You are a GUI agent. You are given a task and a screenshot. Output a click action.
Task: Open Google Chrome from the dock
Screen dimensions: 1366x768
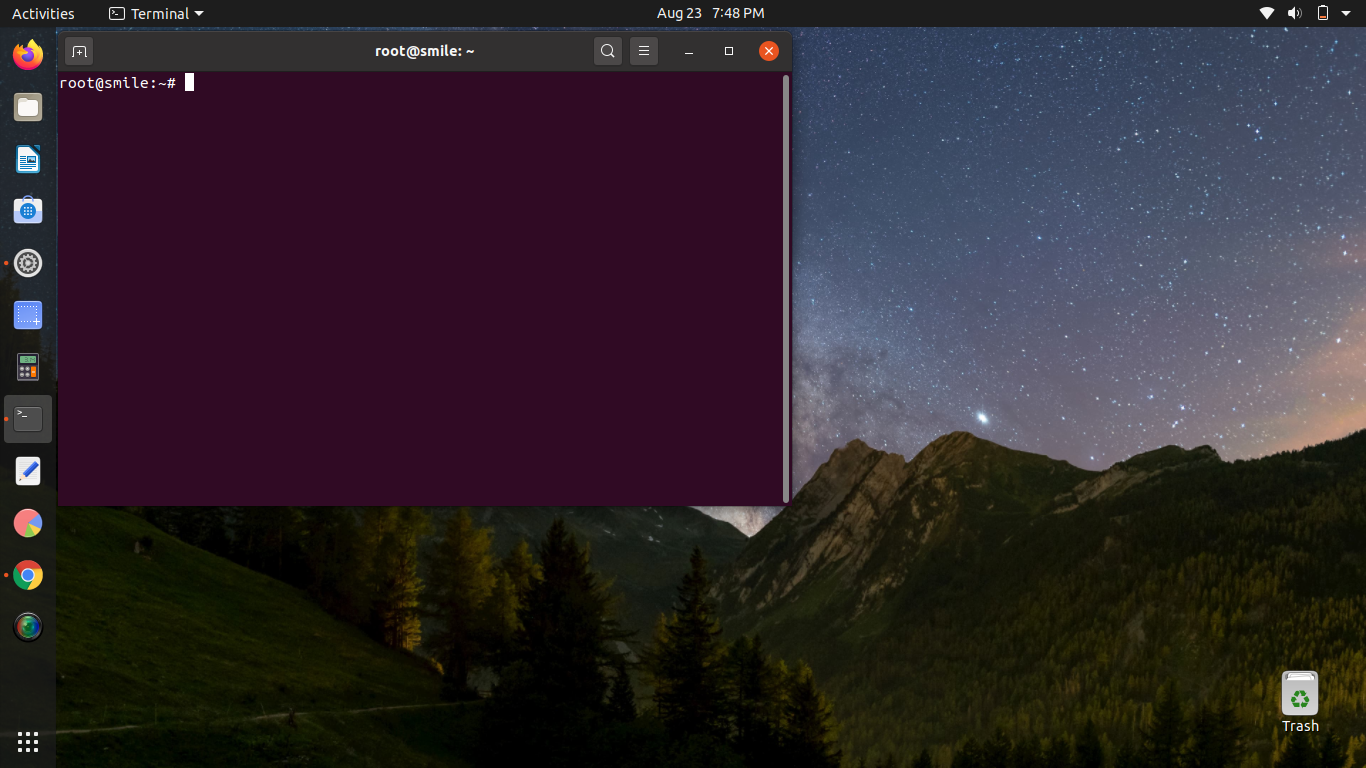[27, 575]
